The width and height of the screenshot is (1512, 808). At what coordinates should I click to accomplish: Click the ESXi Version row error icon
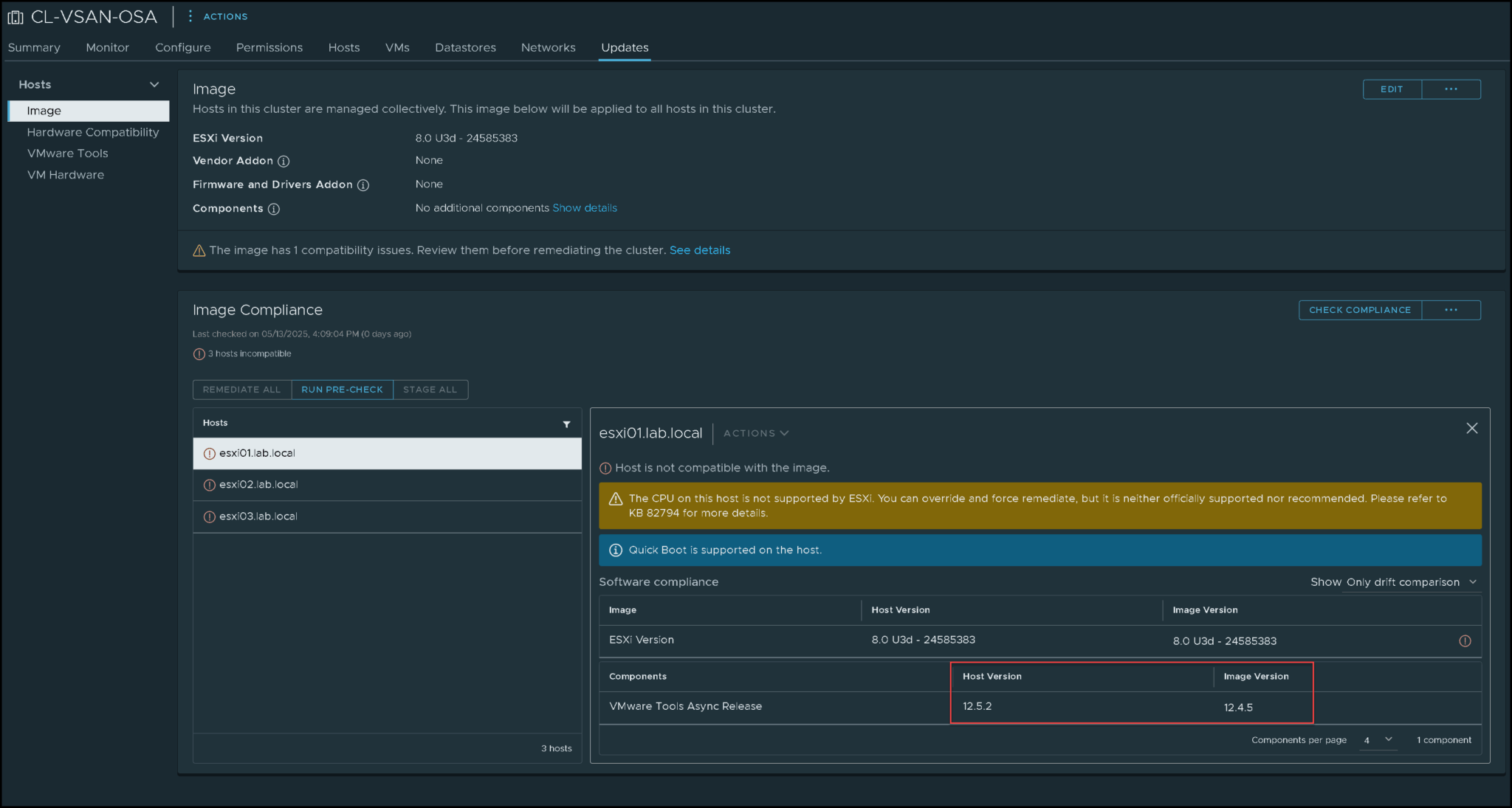(x=1465, y=641)
